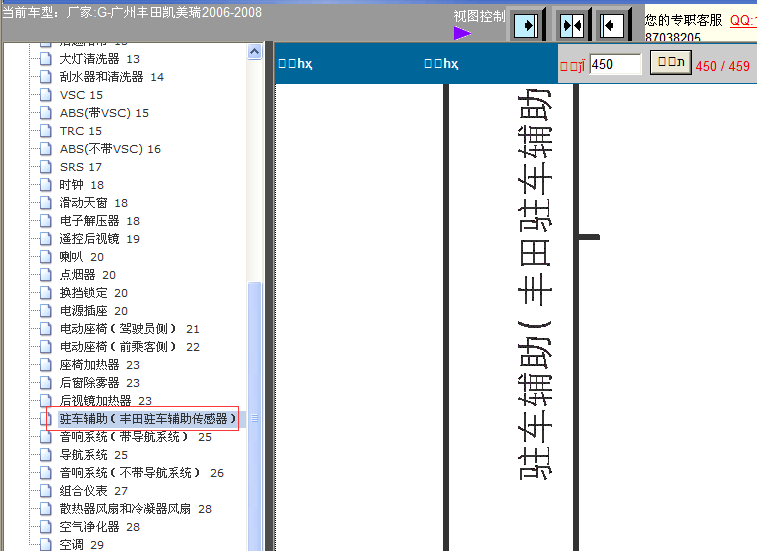Click the view control left-arrow button

[x=612, y=25]
